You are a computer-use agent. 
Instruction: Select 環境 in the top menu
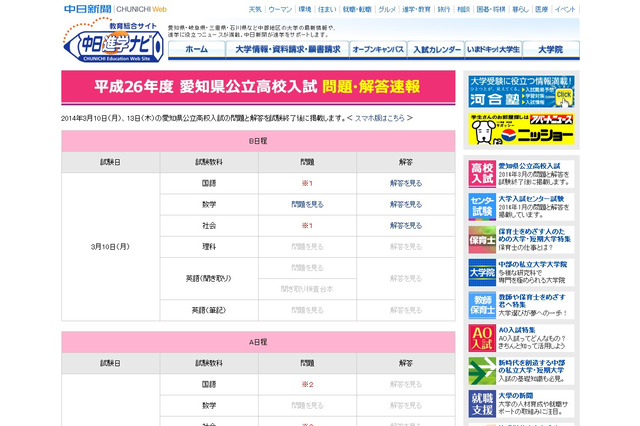click(x=305, y=9)
